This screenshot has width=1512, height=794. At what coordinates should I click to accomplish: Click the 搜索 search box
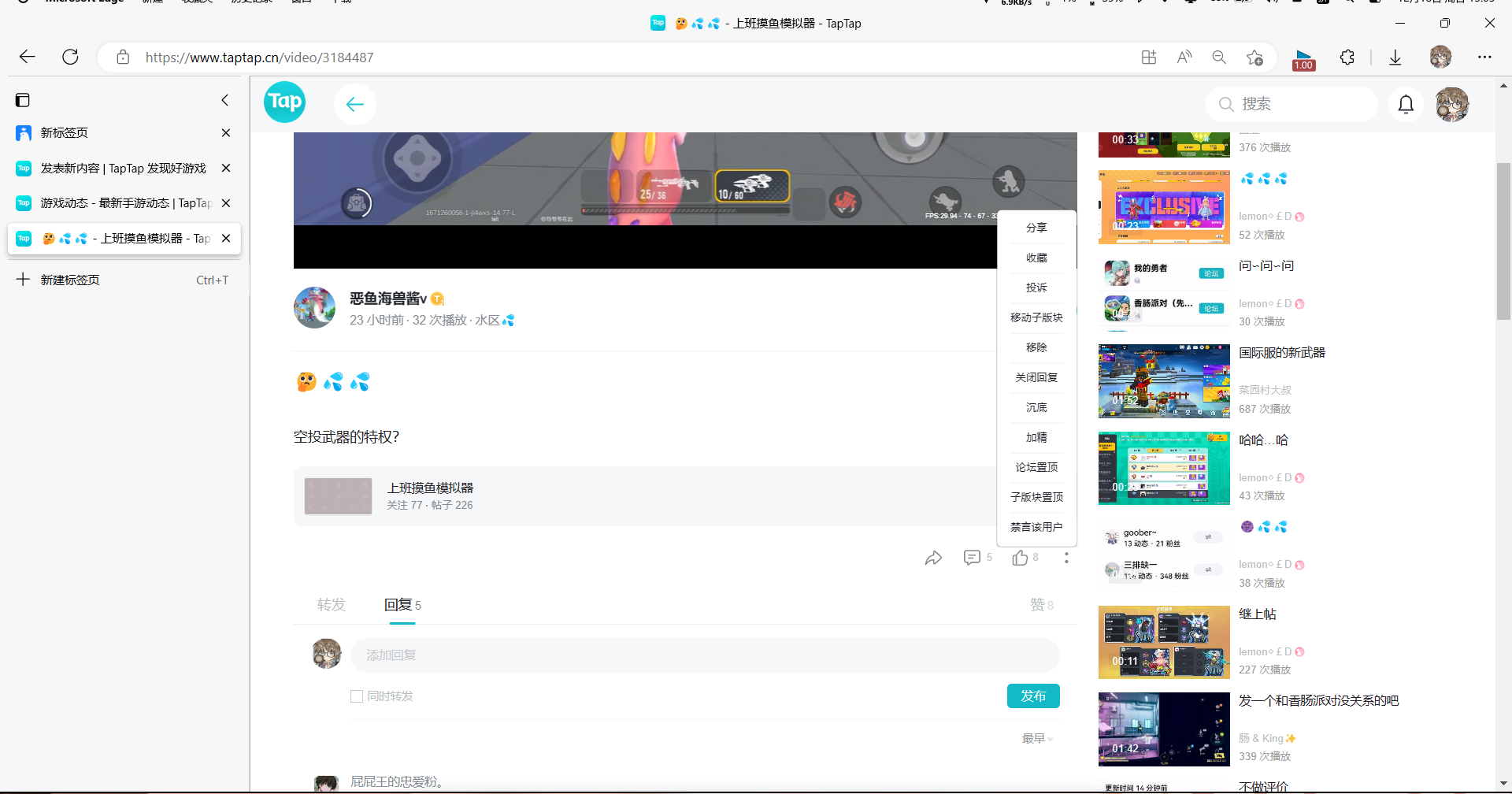point(1291,104)
